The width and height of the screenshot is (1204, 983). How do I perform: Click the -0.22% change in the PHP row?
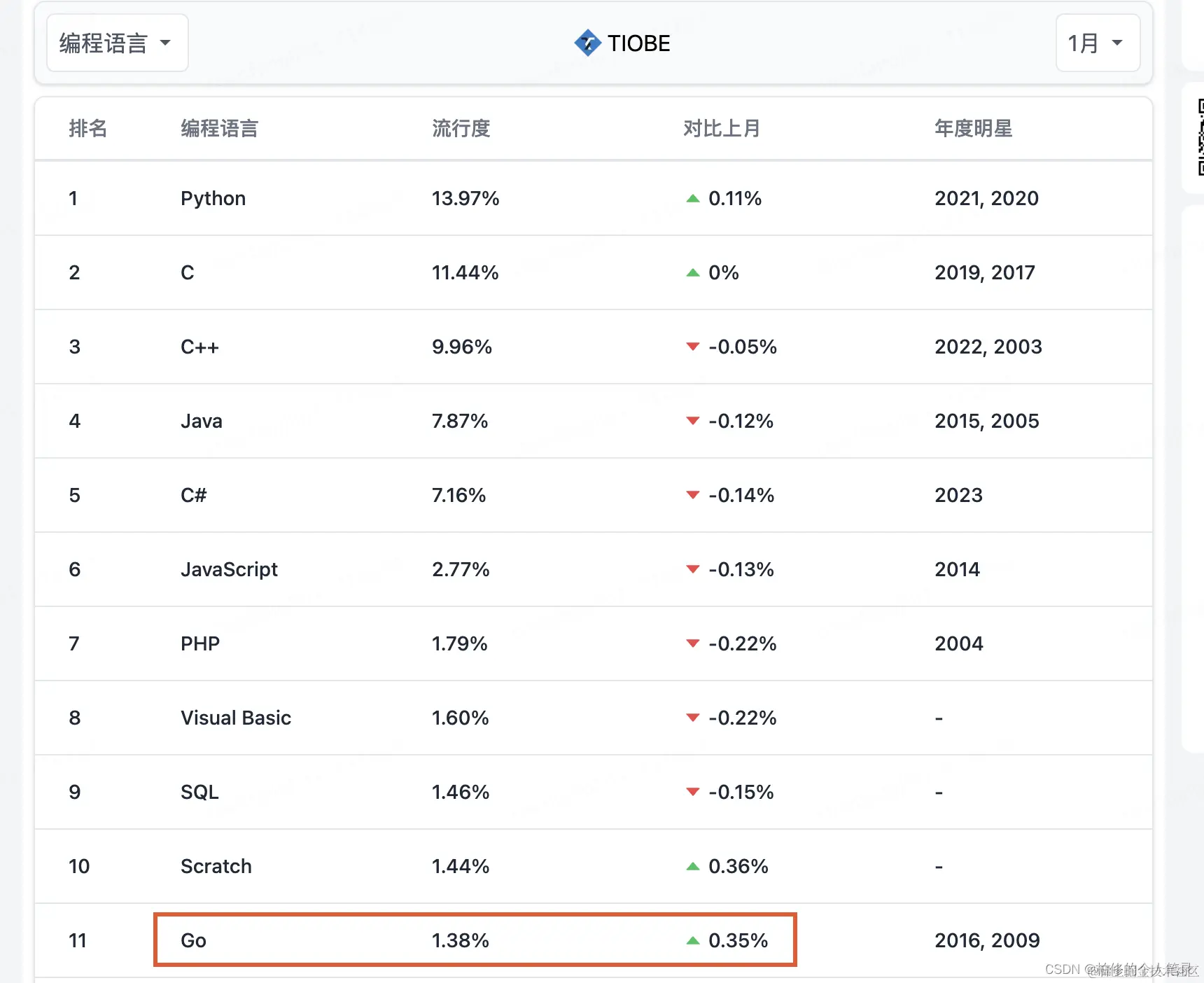pos(743,643)
